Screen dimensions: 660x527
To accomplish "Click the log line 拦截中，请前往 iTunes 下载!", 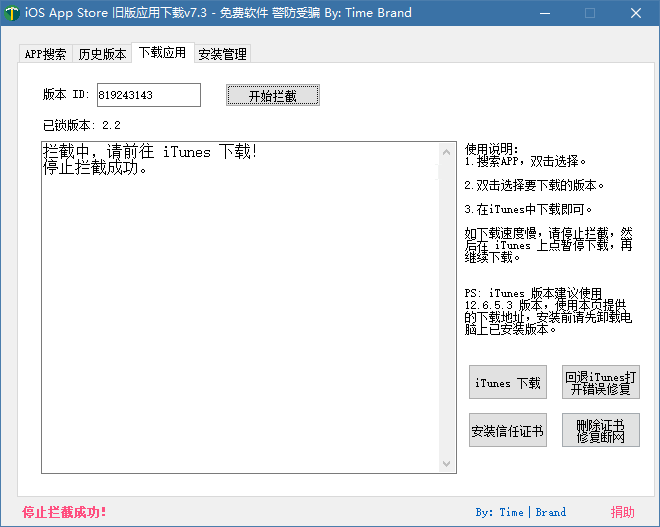I will click(x=150, y=152).
